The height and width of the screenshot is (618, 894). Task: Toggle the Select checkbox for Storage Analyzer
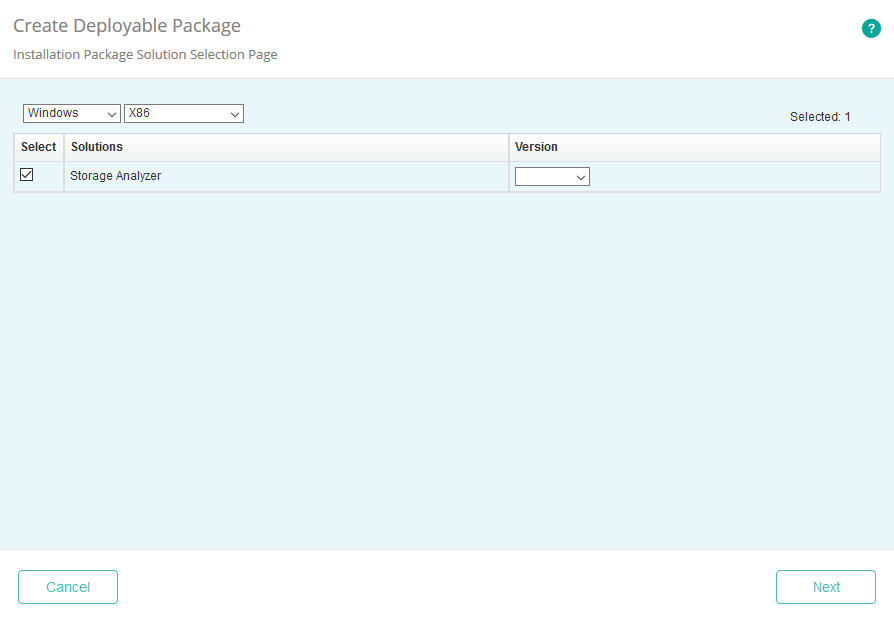coord(26,175)
